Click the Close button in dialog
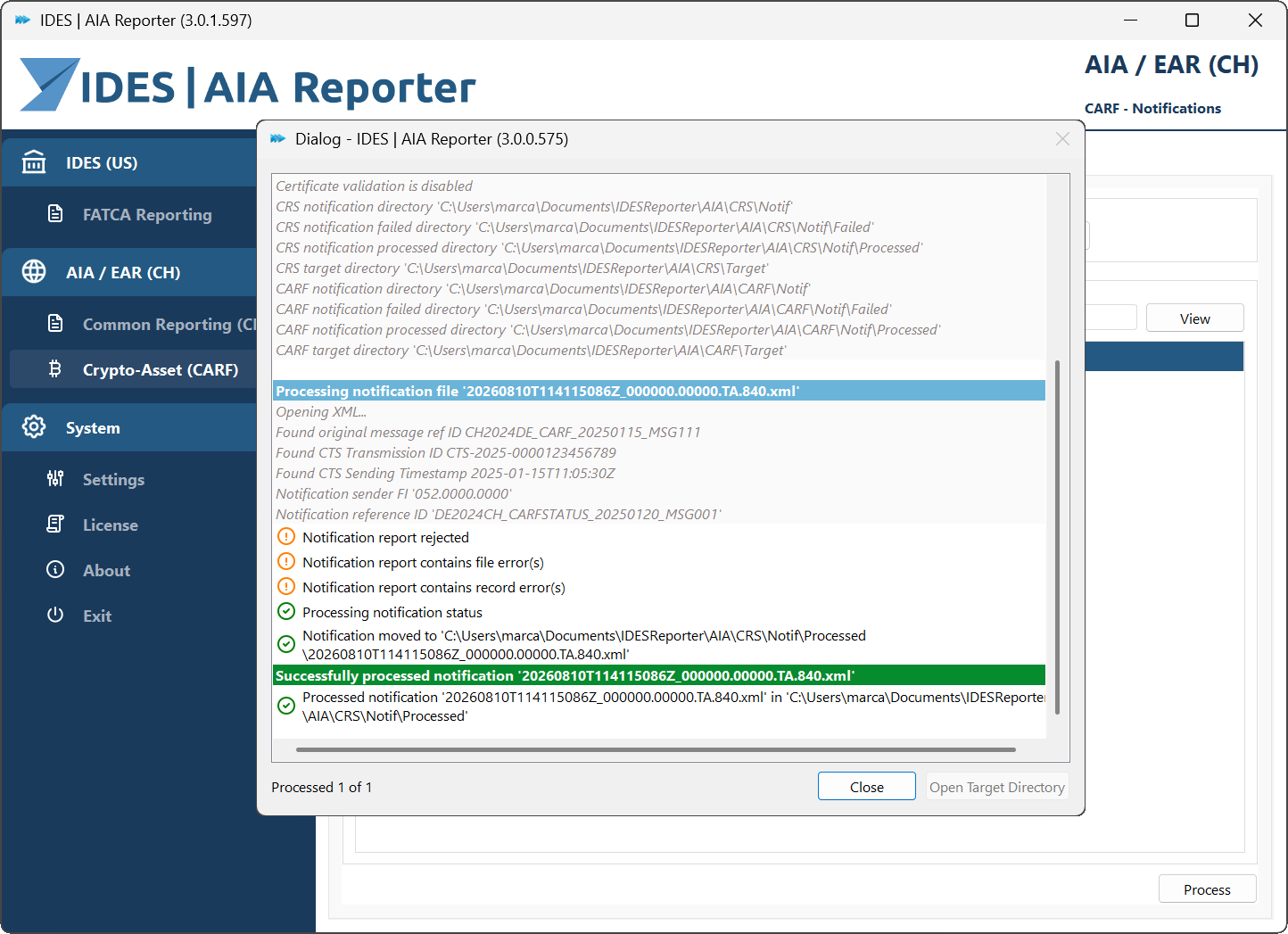The height and width of the screenshot is (934, 1288). coord(867,787)
